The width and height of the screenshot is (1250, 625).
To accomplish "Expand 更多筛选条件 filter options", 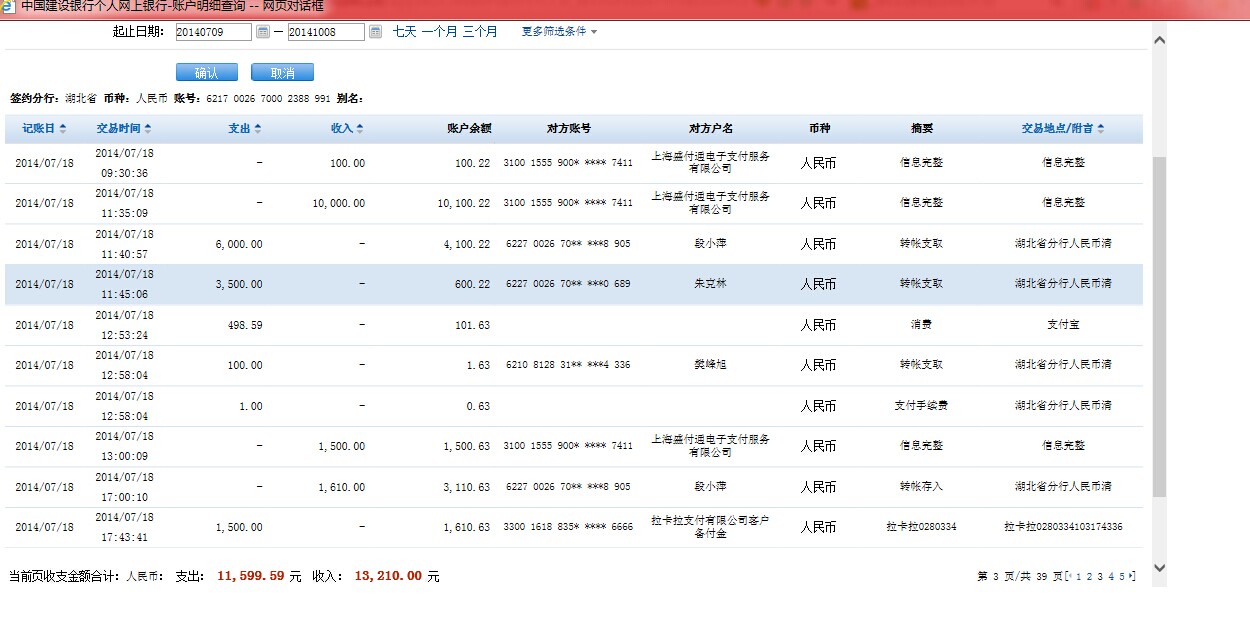I will [559, 32].
